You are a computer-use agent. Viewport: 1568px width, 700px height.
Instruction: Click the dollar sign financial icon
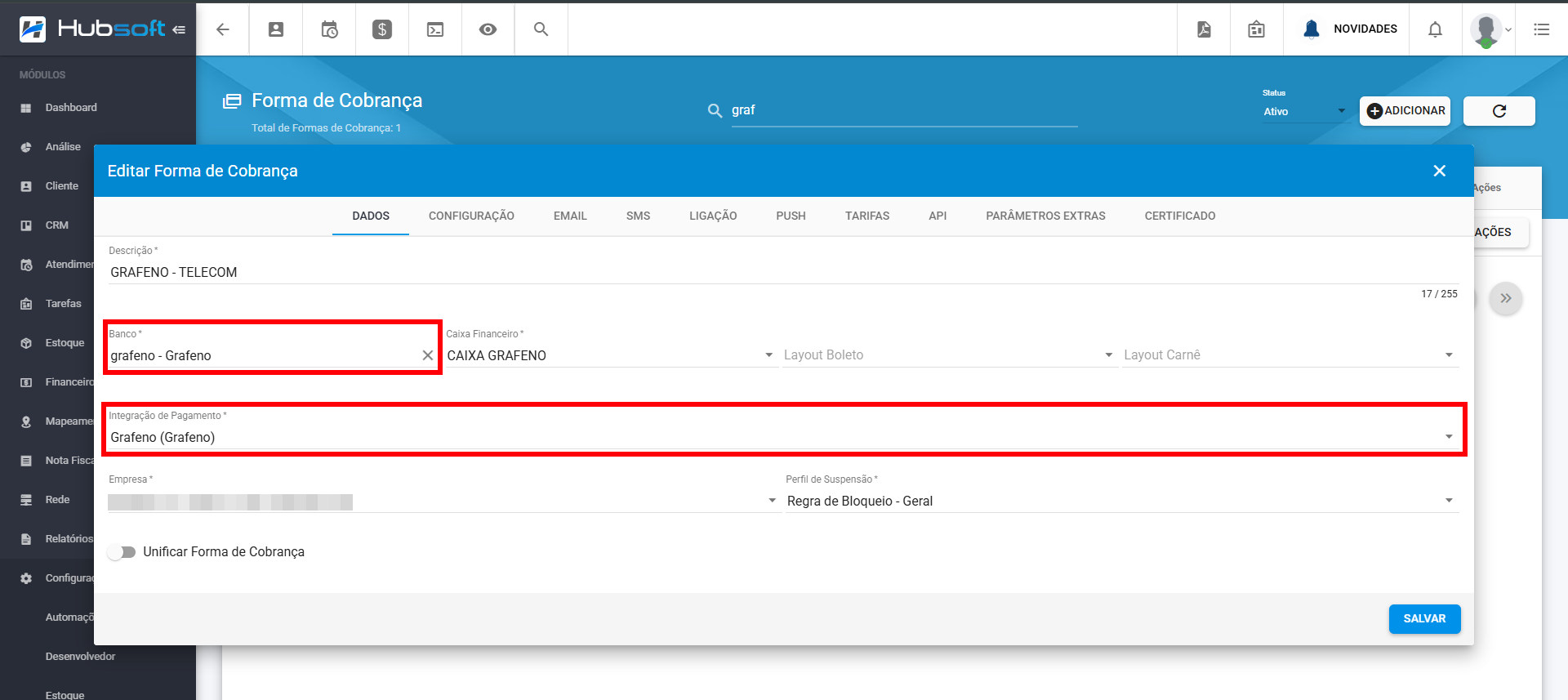[x=382, y=29]
